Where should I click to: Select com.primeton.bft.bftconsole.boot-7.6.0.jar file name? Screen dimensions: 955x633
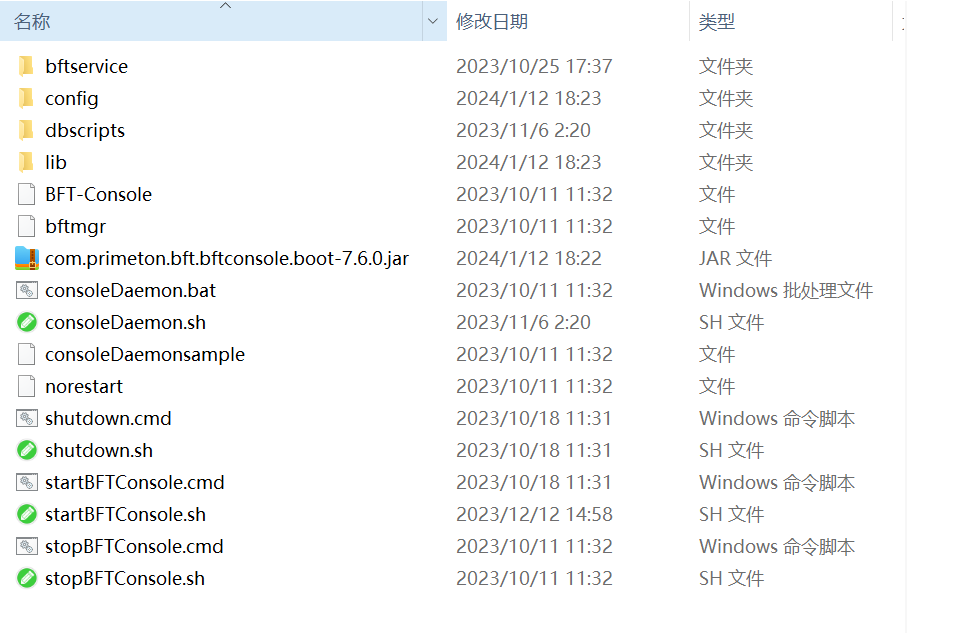click(227, 258)
